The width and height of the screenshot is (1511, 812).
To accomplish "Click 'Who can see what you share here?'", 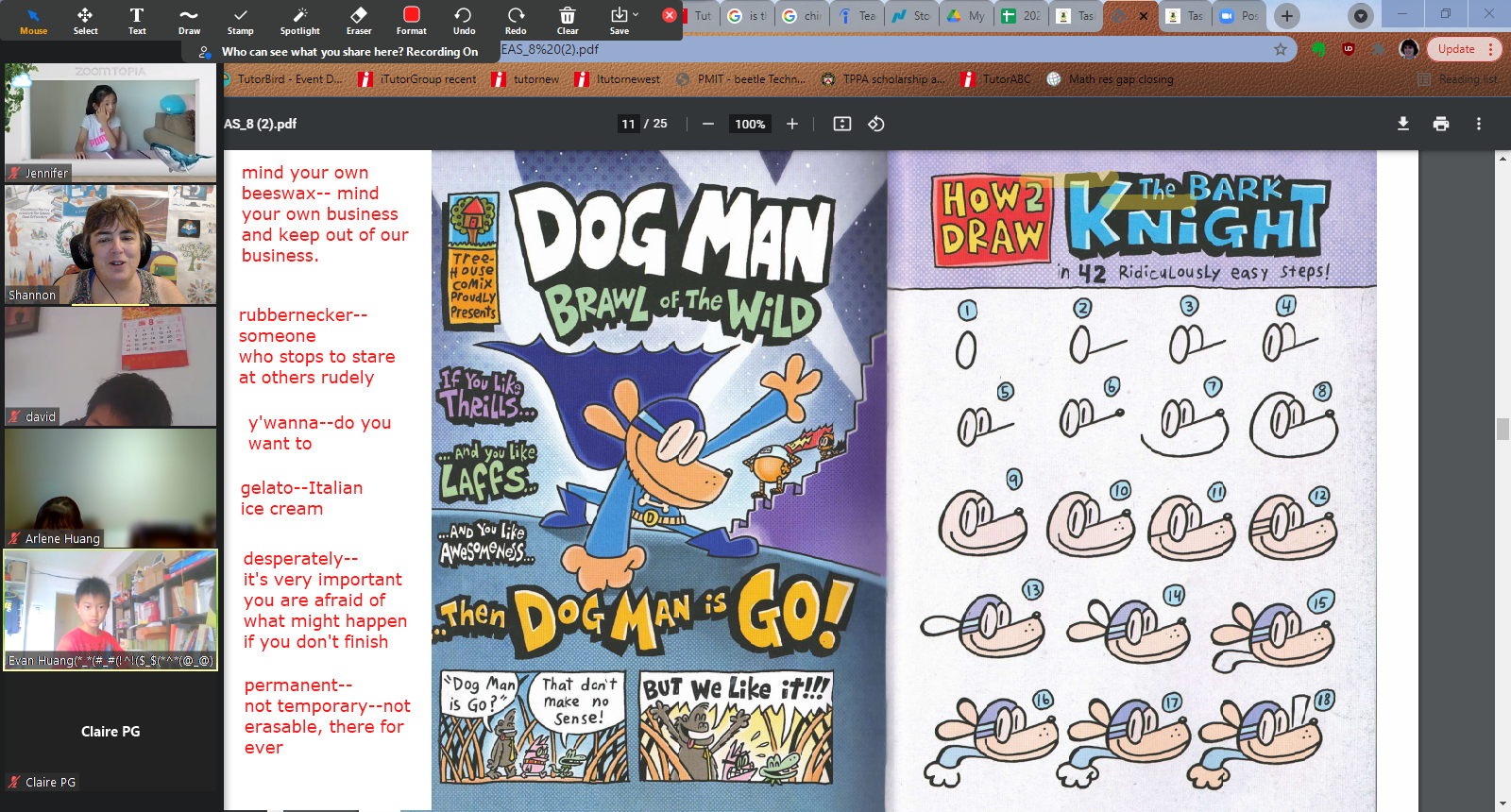I will [313, 52].
